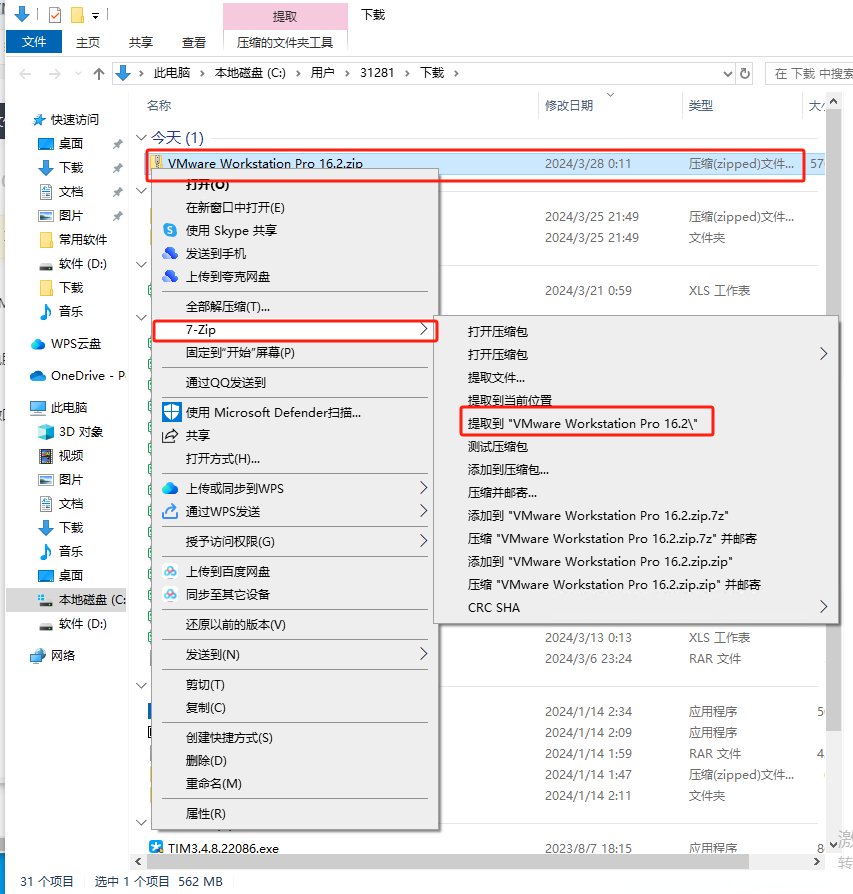The width and height of the screenshot is (853, 894).
Task: Click the Microsoft Defender shield icon
Action: (x=172, y=412)
